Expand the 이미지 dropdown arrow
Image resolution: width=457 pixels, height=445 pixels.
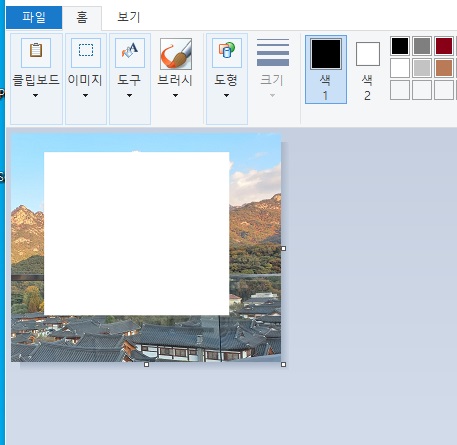[x=85, y=96]
